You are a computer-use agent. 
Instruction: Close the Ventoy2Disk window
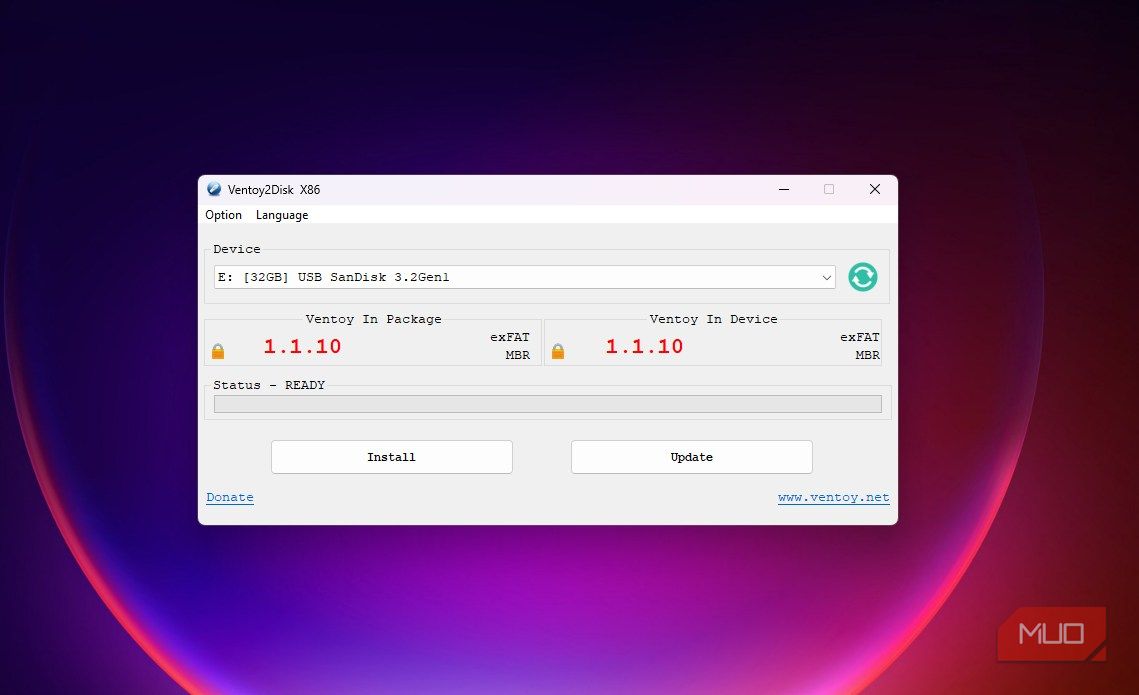click(875, 190)
